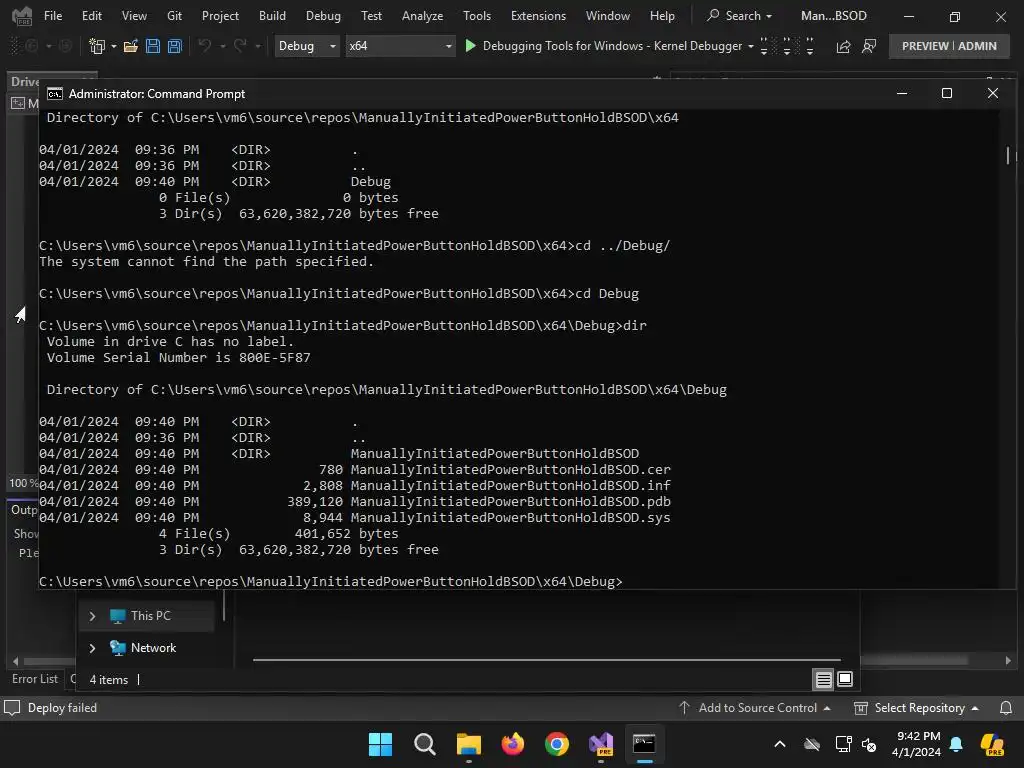Click the ManuallyInitiatedPowerButtonHoldBSOD.inf file line
1024x768 pixels.
point(355,486)
